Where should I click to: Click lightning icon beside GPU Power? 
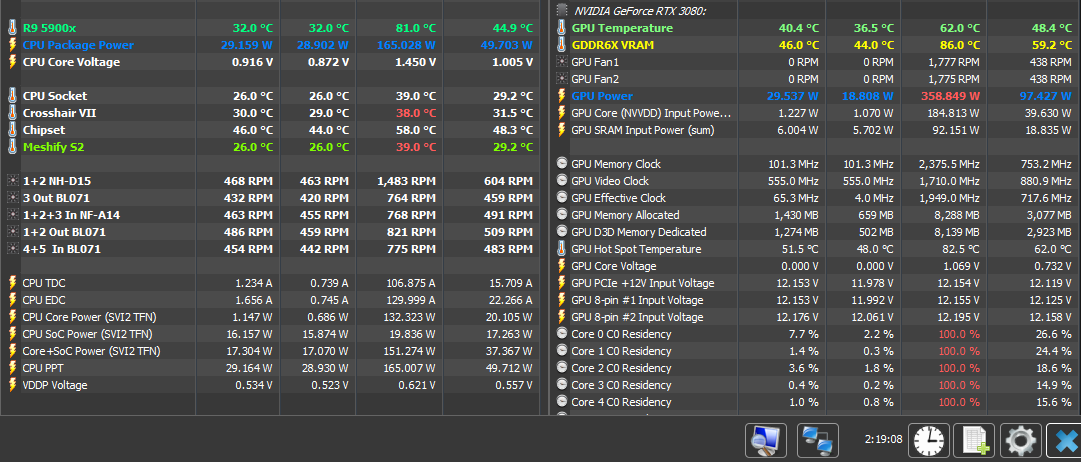click(563, 96)
